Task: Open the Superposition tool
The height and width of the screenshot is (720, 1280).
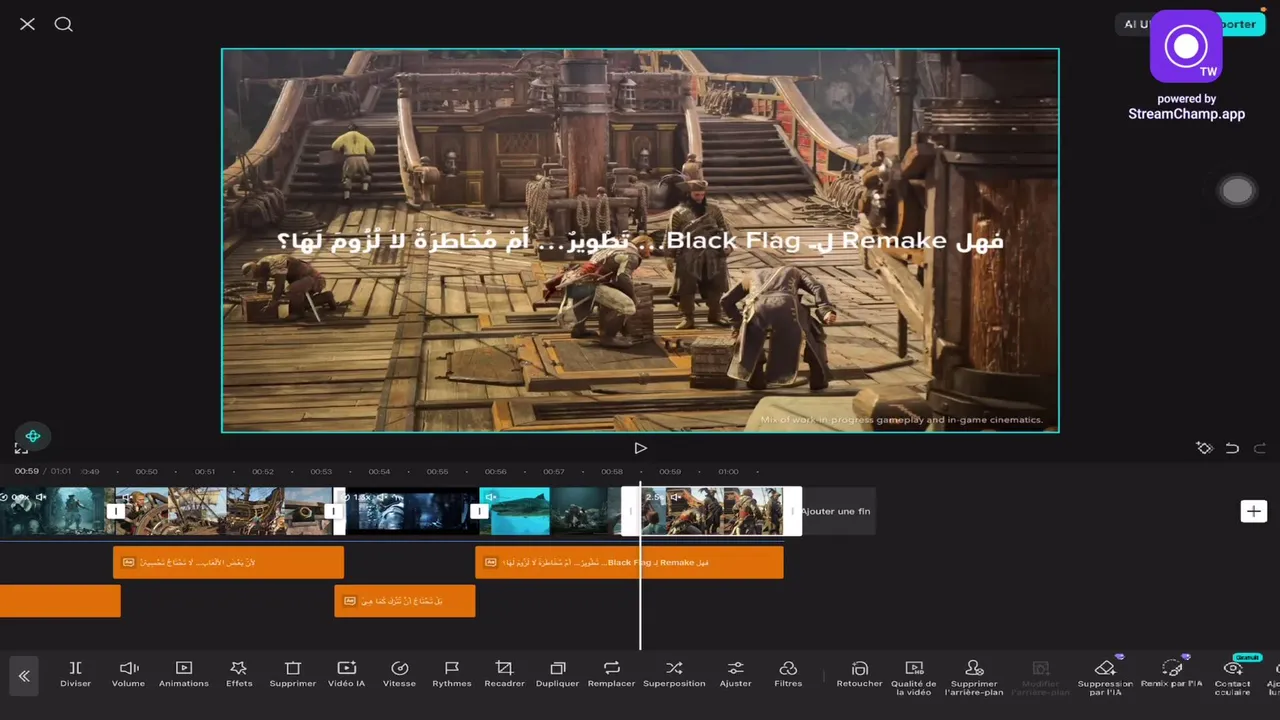Action: (674, 674)
